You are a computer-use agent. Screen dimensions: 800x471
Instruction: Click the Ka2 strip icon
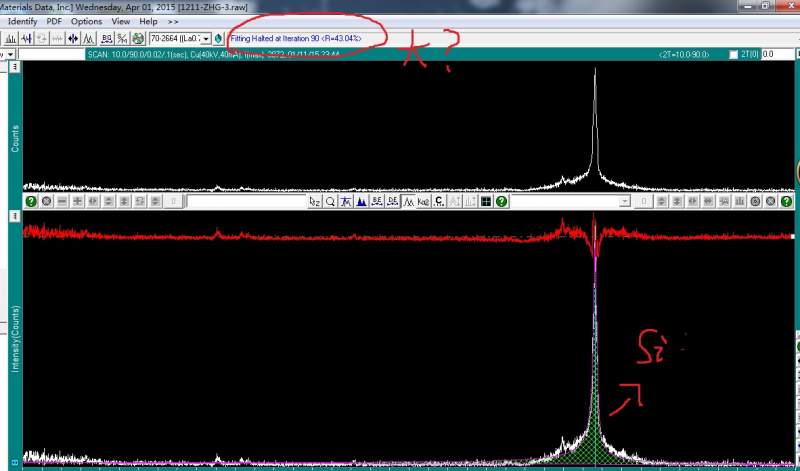423,202
